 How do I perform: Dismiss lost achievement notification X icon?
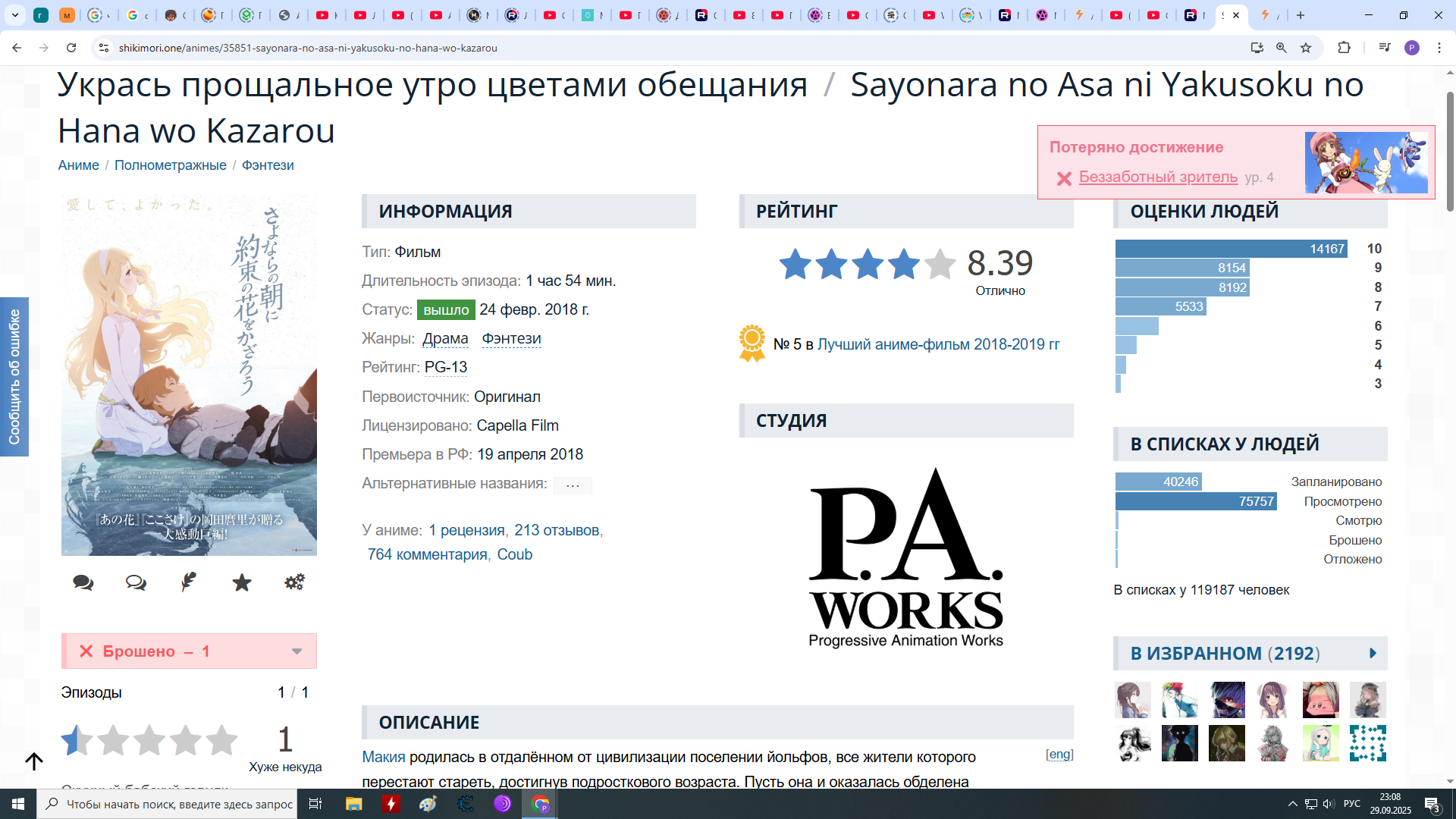coord(1064,178)
